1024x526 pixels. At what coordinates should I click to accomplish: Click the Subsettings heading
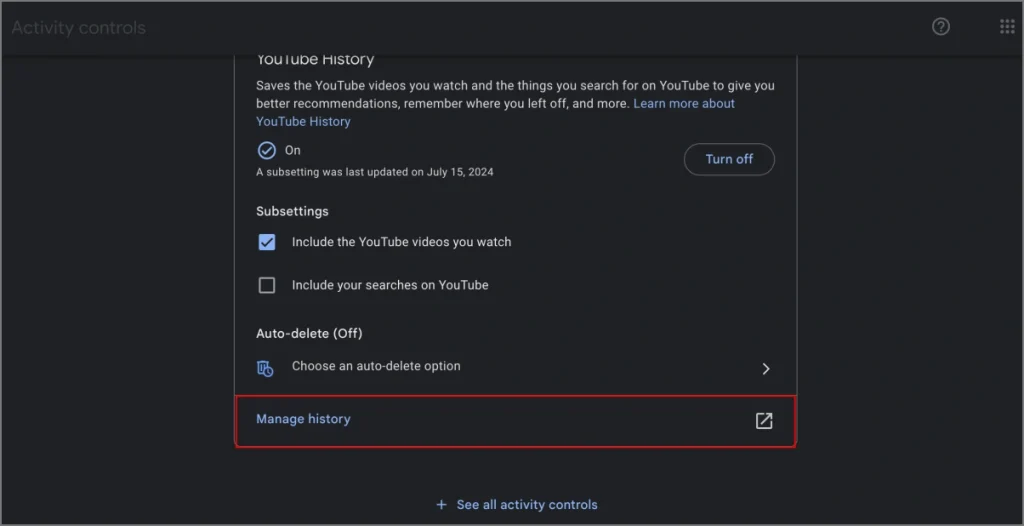292,211
